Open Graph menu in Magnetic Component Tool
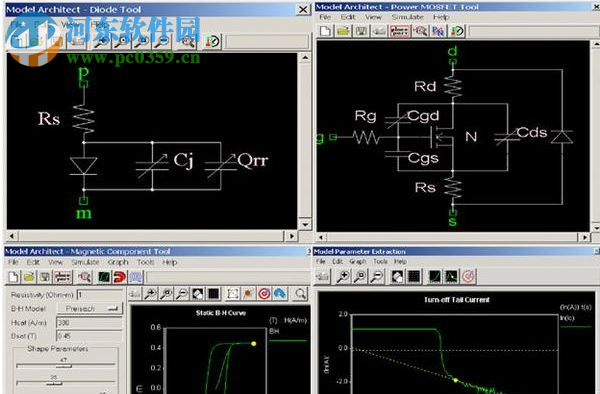 coord(118,262)
